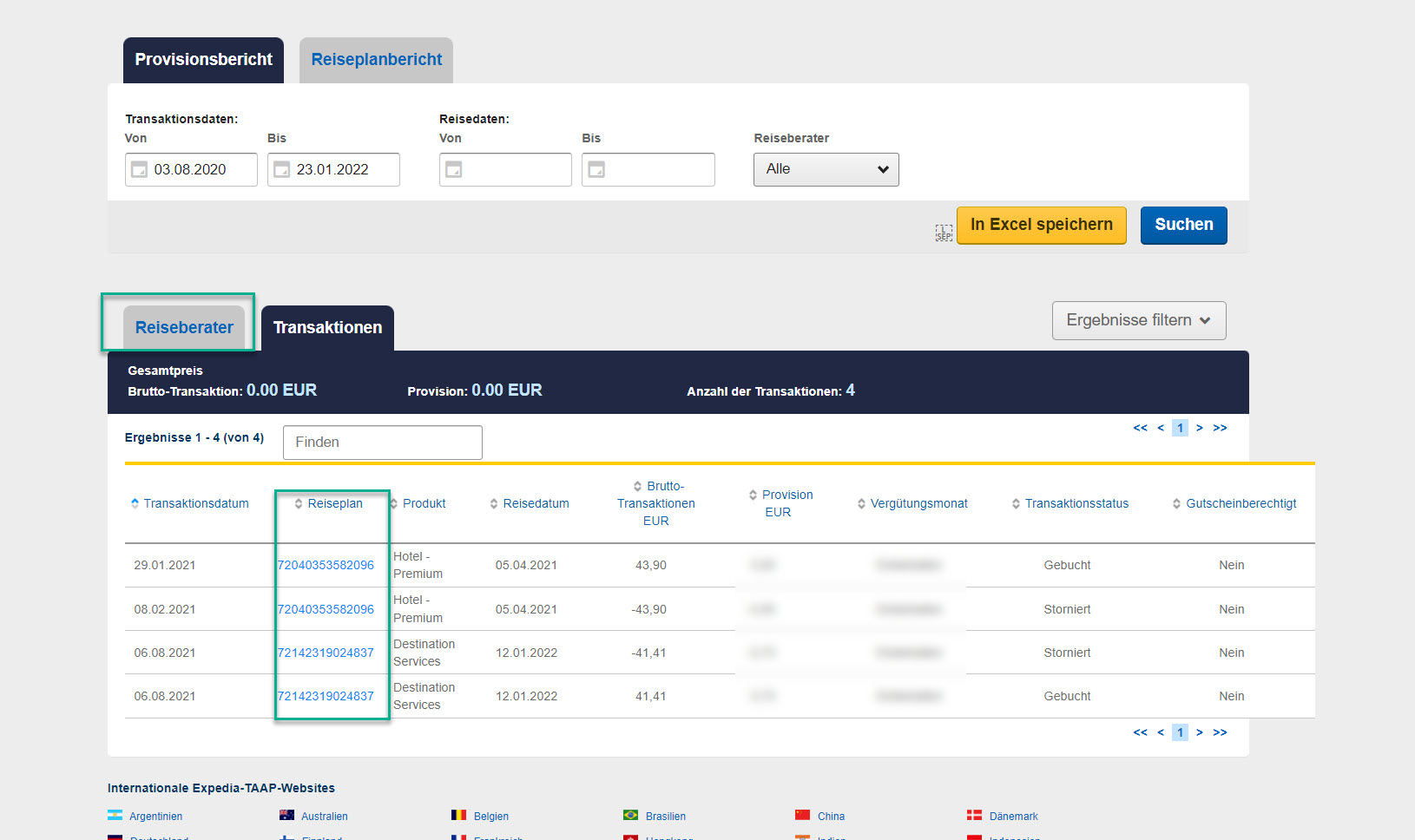Sort arrows beside Produkt header
The height and width of the screenshot is (840, 1415).
click(394, 503)
